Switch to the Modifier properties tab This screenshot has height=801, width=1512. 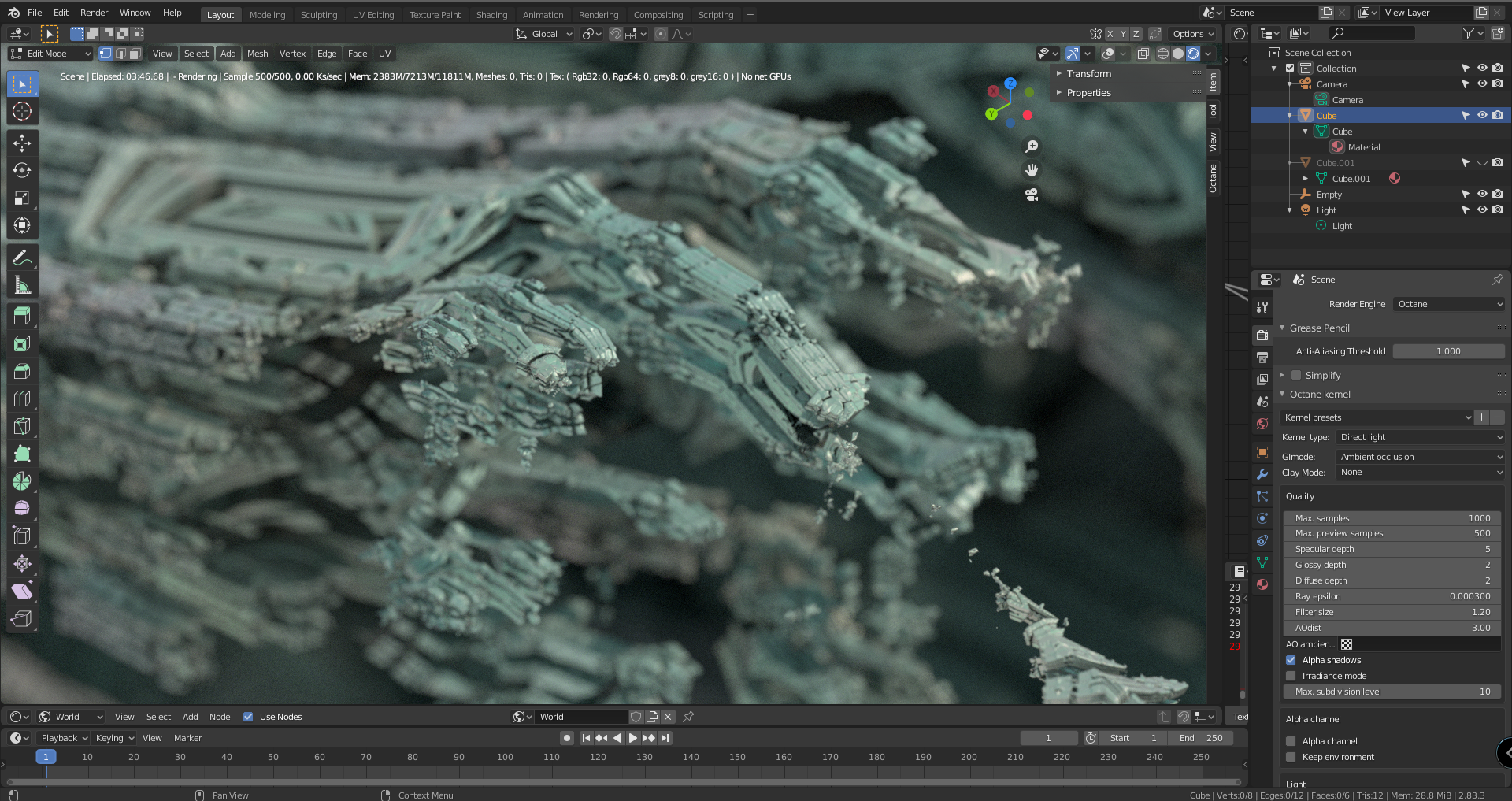1262,474
